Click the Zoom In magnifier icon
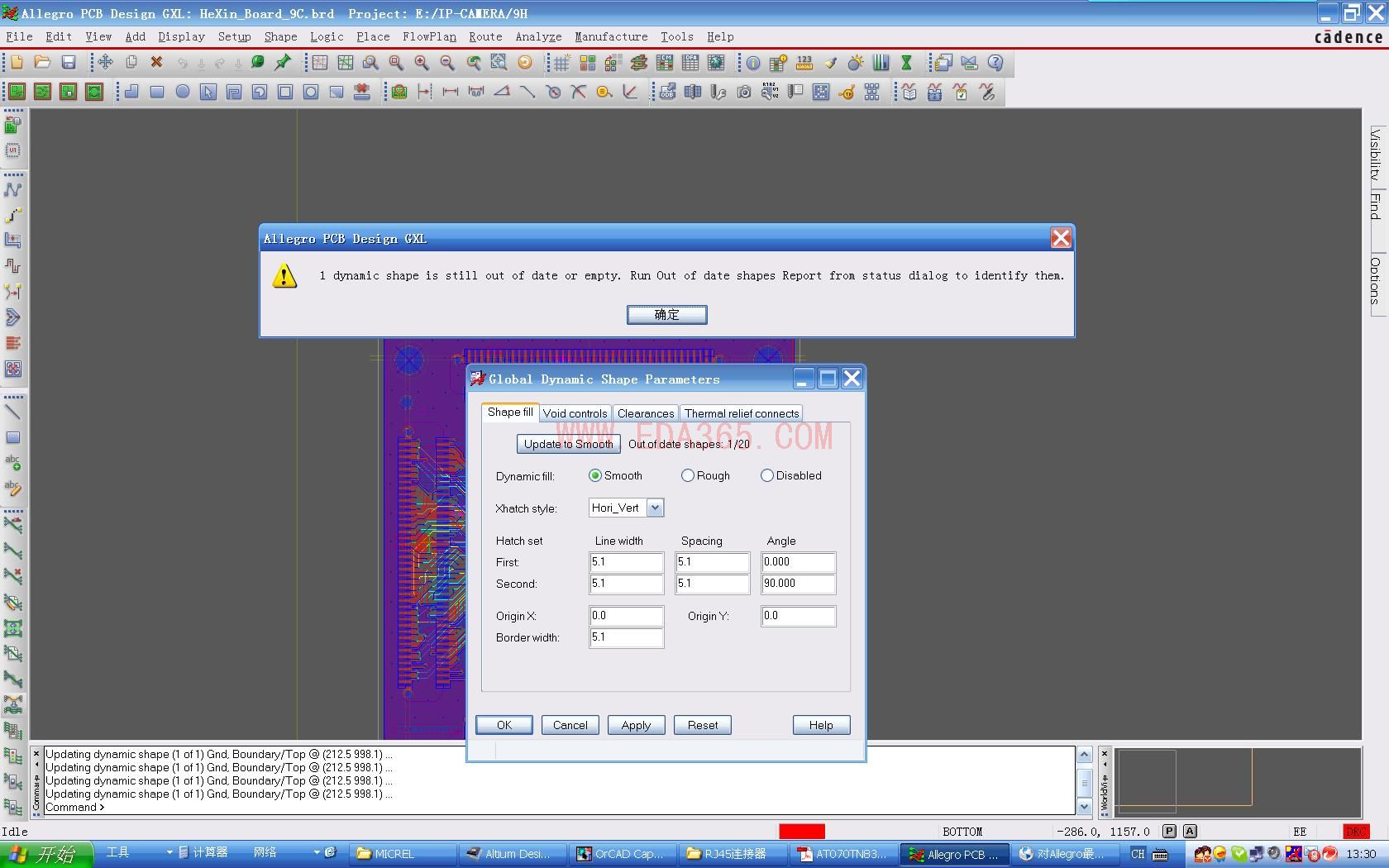 (422, 63)
